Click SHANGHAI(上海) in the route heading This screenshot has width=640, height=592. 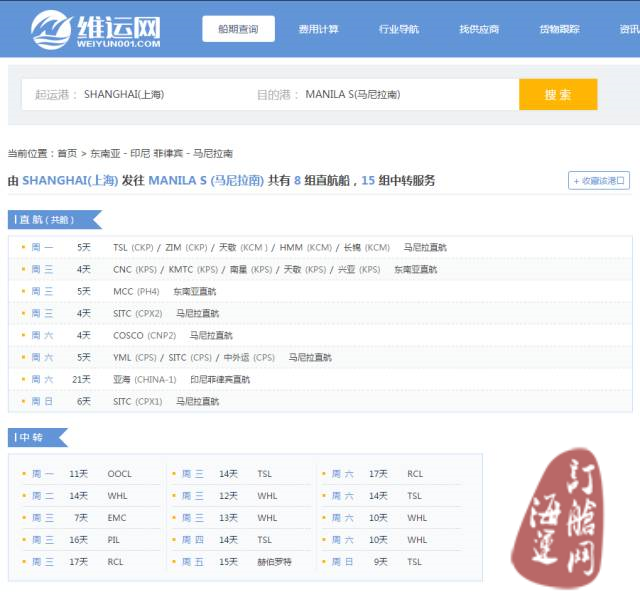[x=70, y=180]
